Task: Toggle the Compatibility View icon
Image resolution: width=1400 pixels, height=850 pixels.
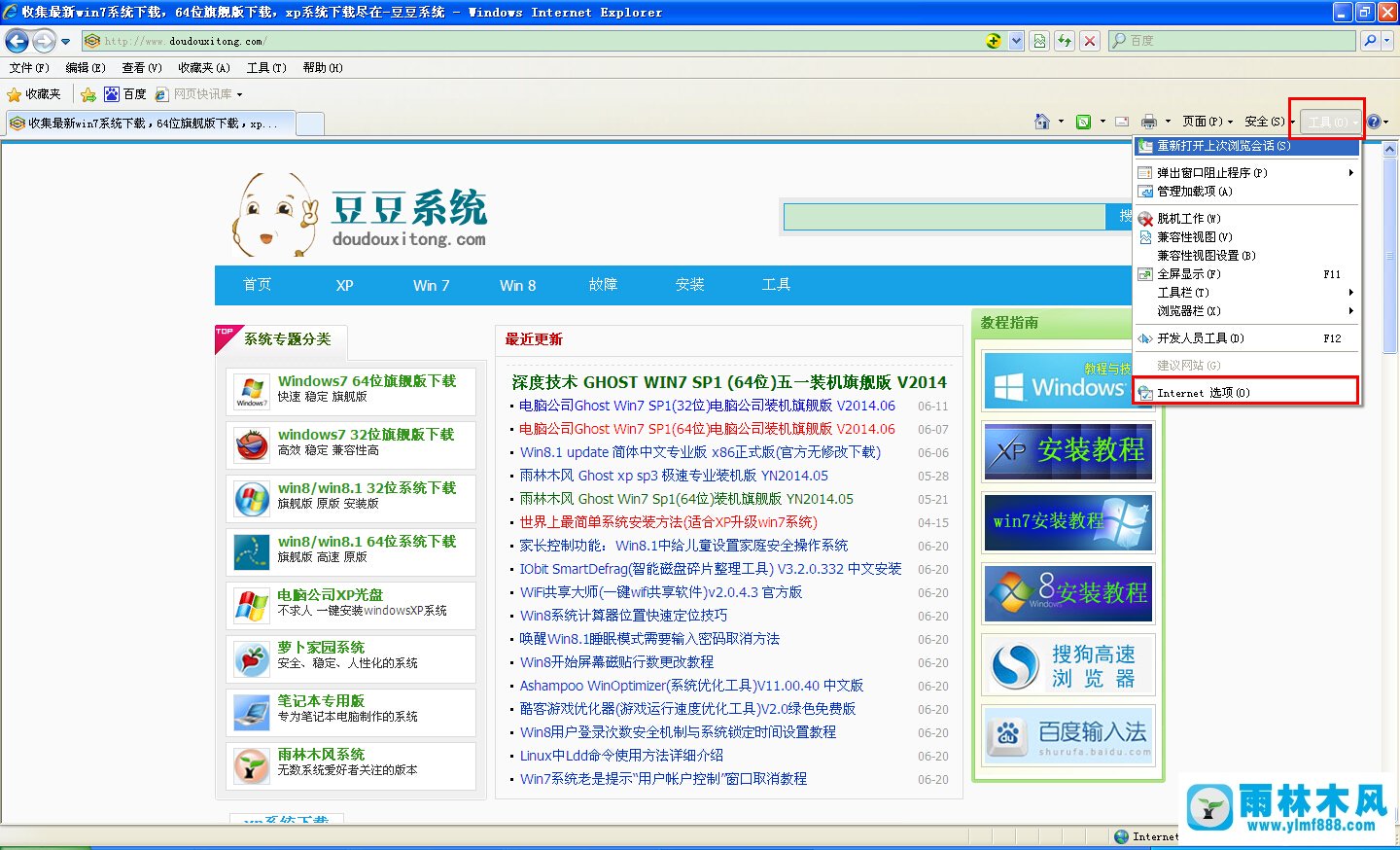Action: pos(1039,41)
